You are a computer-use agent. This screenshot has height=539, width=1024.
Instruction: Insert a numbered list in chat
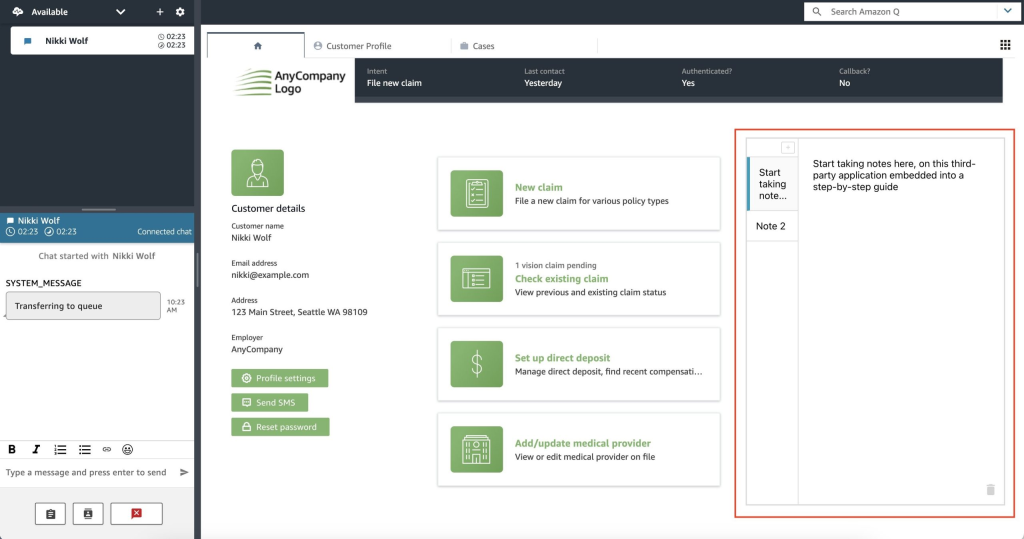(60, 449)
